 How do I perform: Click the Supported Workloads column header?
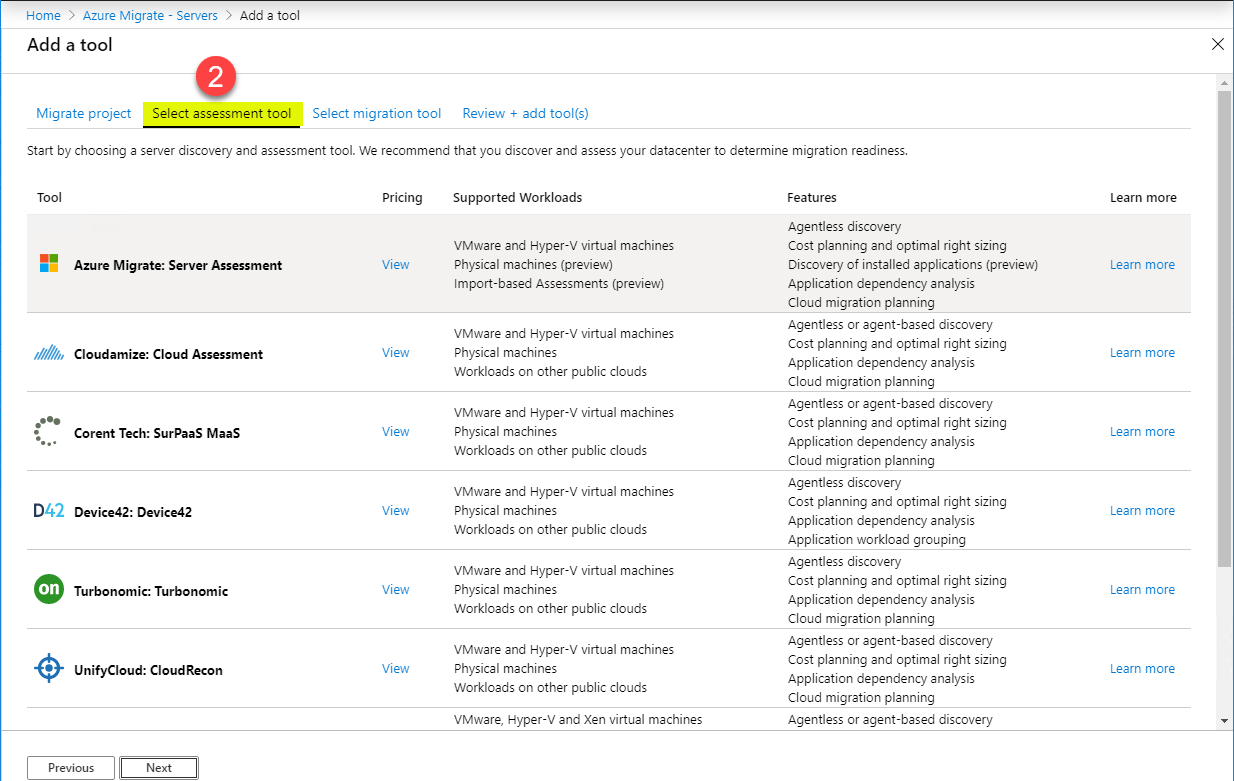coord(517,198)
